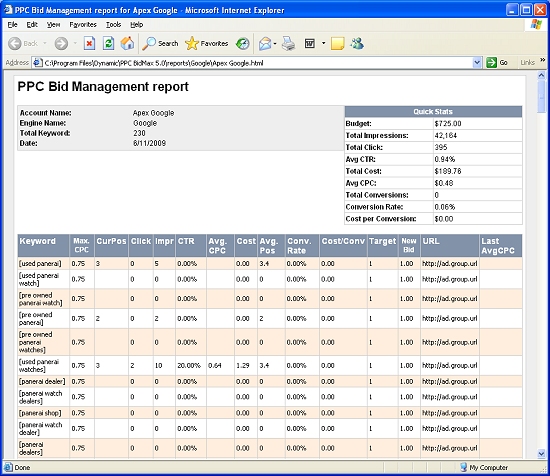Click the scrollbar up arrow

click(541, 75)
